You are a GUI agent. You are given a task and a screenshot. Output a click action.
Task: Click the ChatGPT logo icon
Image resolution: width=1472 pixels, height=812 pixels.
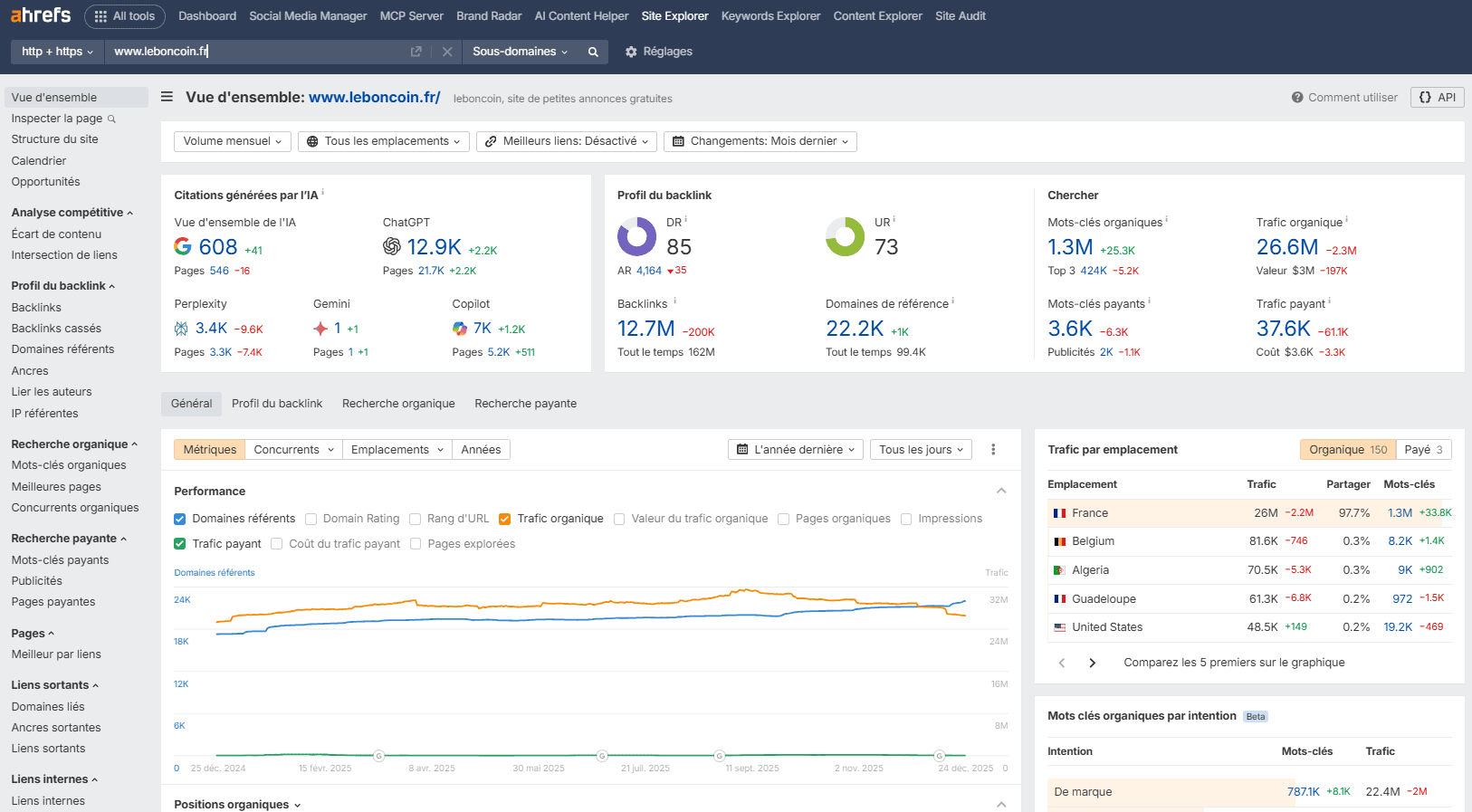click(x=392, y=246)
